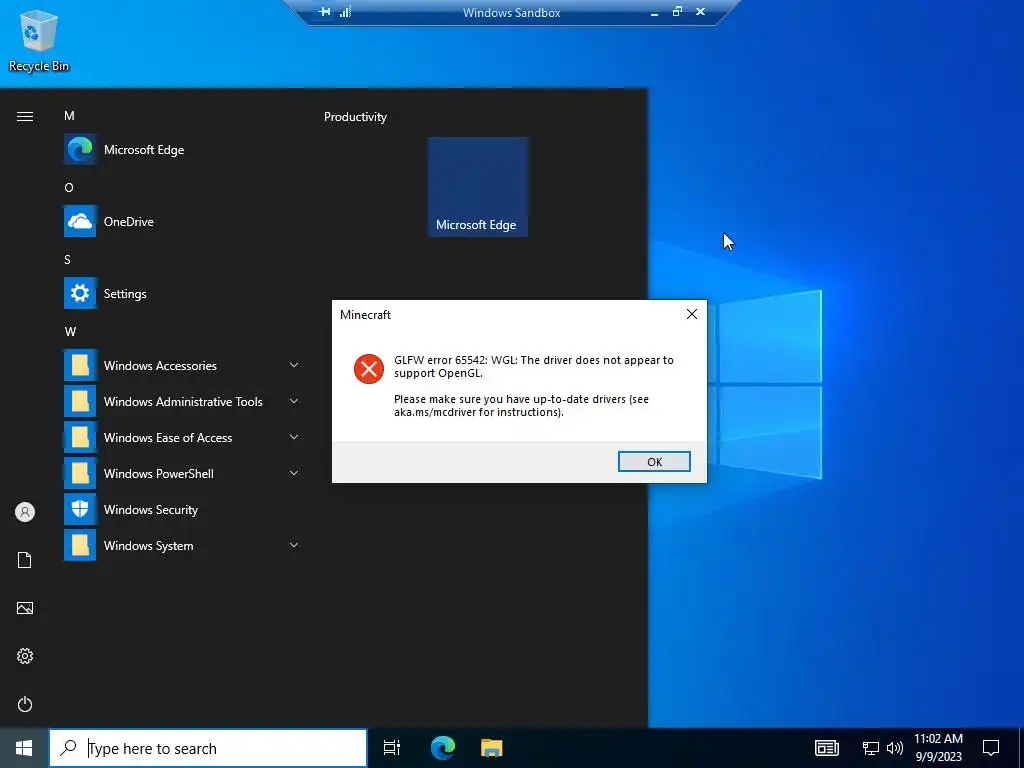Expand the Windows System chevron

(x=294, y=545)
